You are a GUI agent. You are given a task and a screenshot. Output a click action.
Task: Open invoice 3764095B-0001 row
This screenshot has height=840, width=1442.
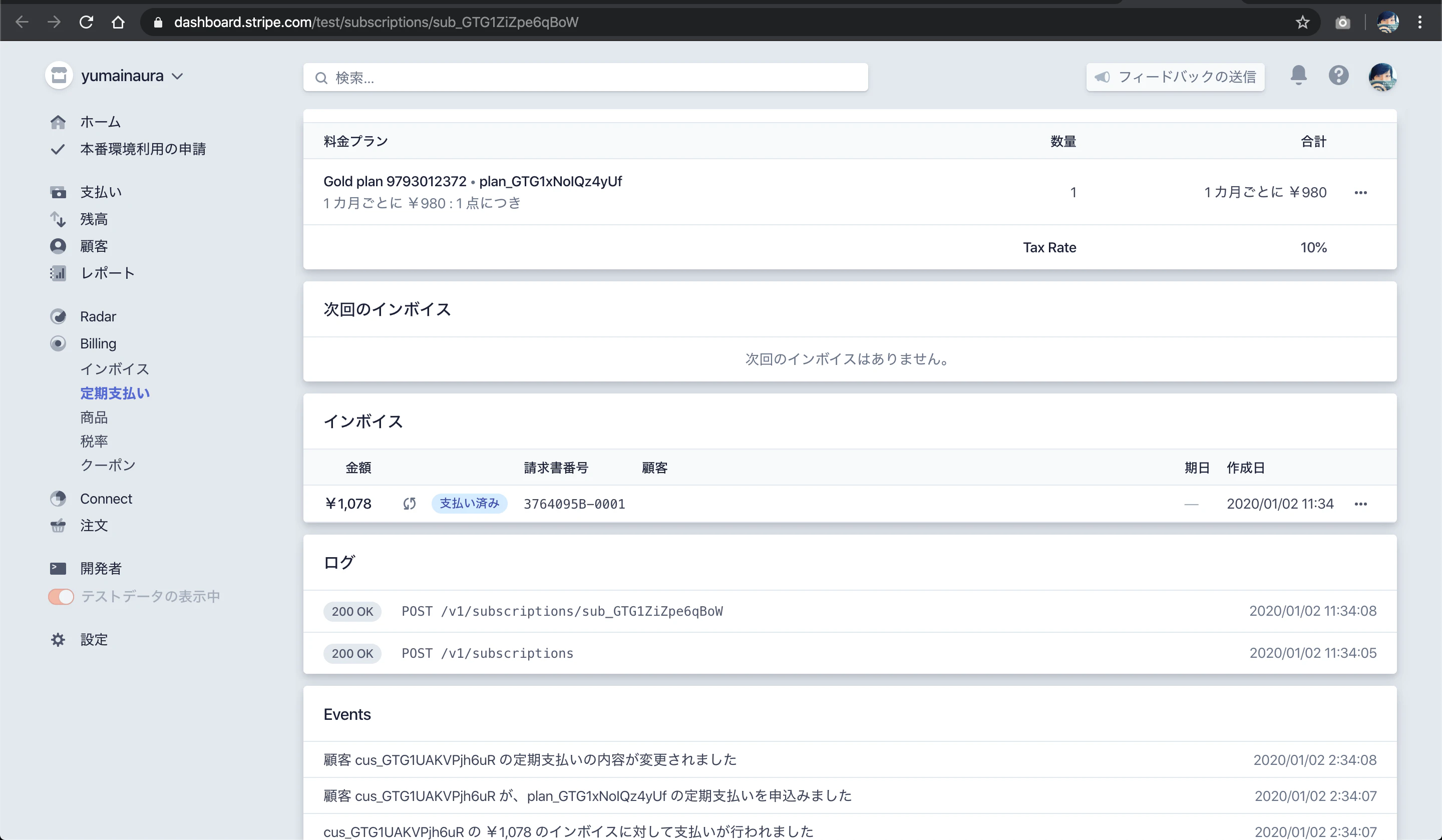click(x=574, y=504)
